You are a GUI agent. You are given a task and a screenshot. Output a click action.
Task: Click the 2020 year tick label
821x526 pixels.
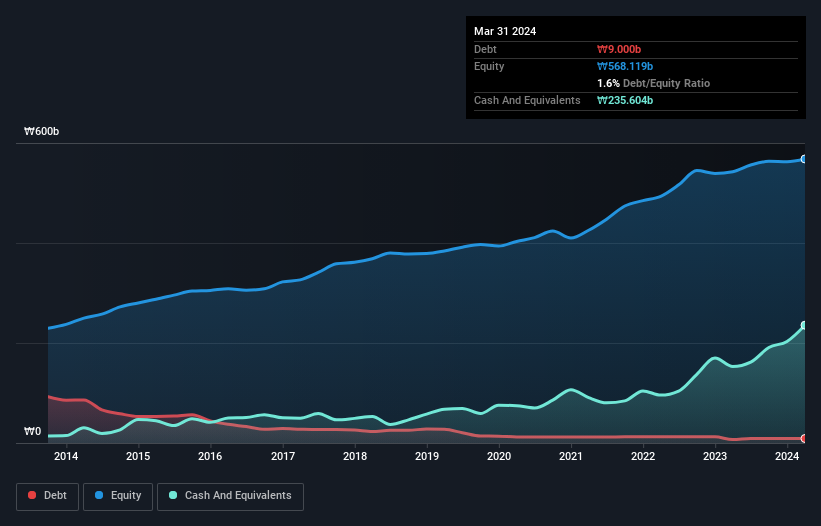coord(499,457)
